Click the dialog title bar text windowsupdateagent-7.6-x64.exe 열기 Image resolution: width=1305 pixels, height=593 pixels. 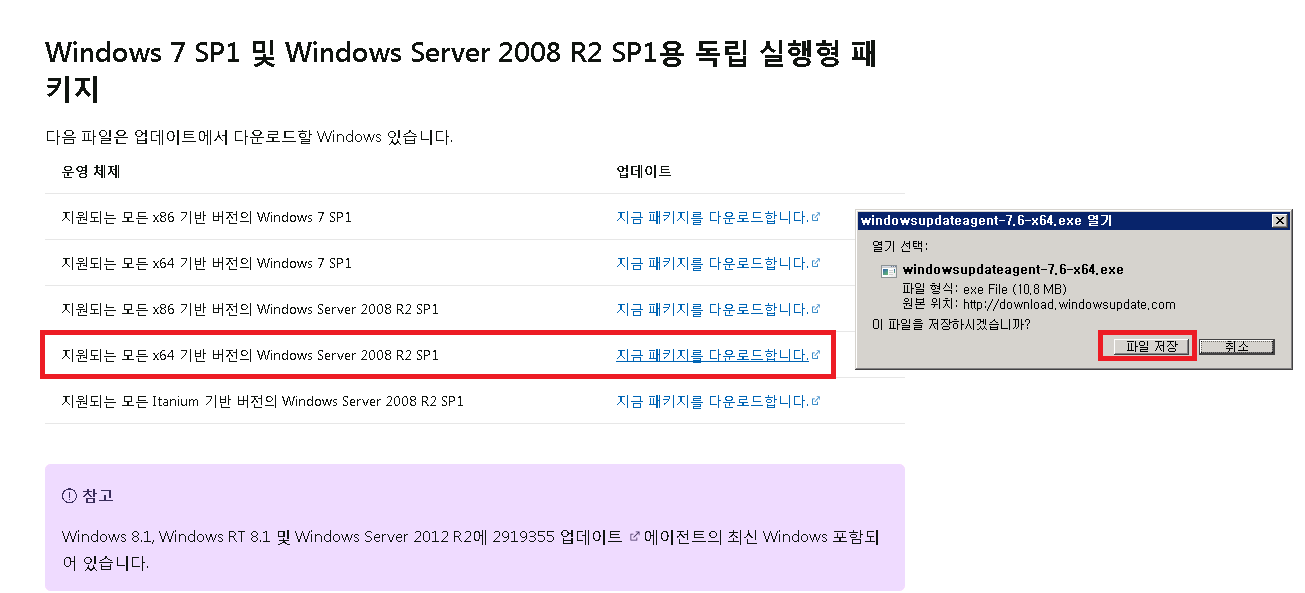pyautogui.click(x=986, y=220)
